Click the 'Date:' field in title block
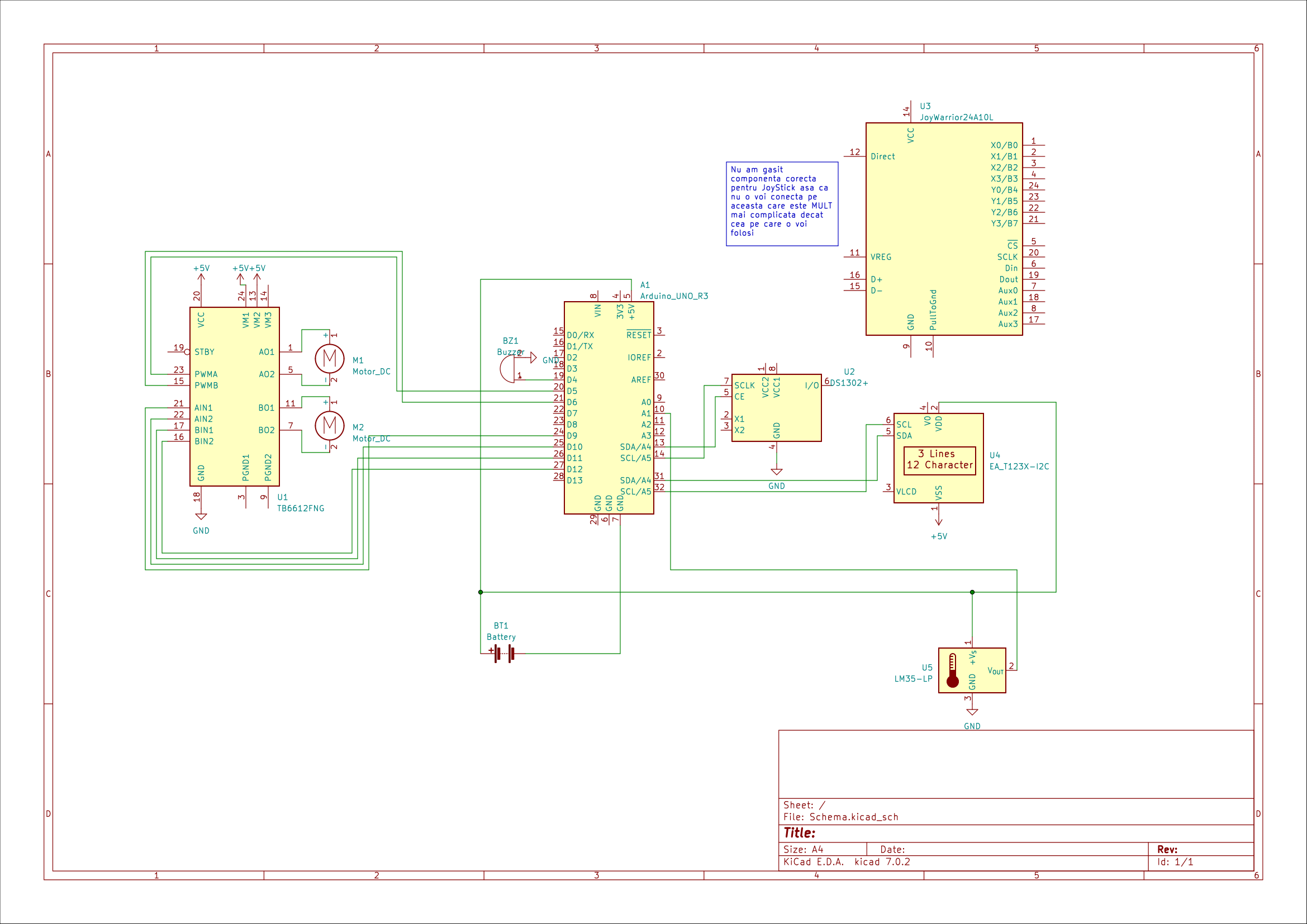This screenshot has width=1307, height=924. (x=892, y=850)
